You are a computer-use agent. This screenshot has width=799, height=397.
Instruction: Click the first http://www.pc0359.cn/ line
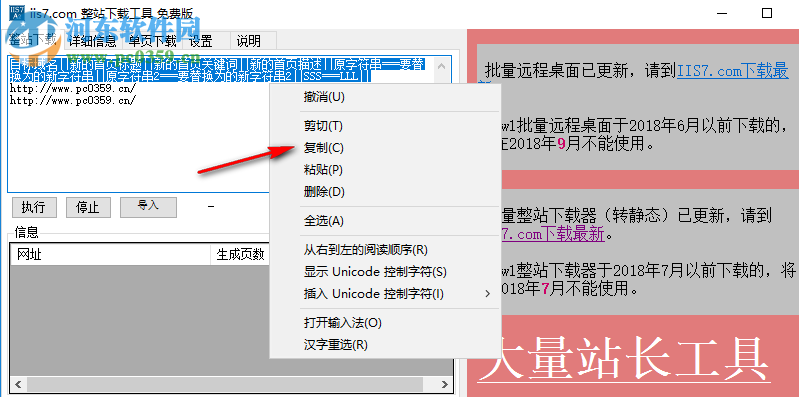(73, 89)
